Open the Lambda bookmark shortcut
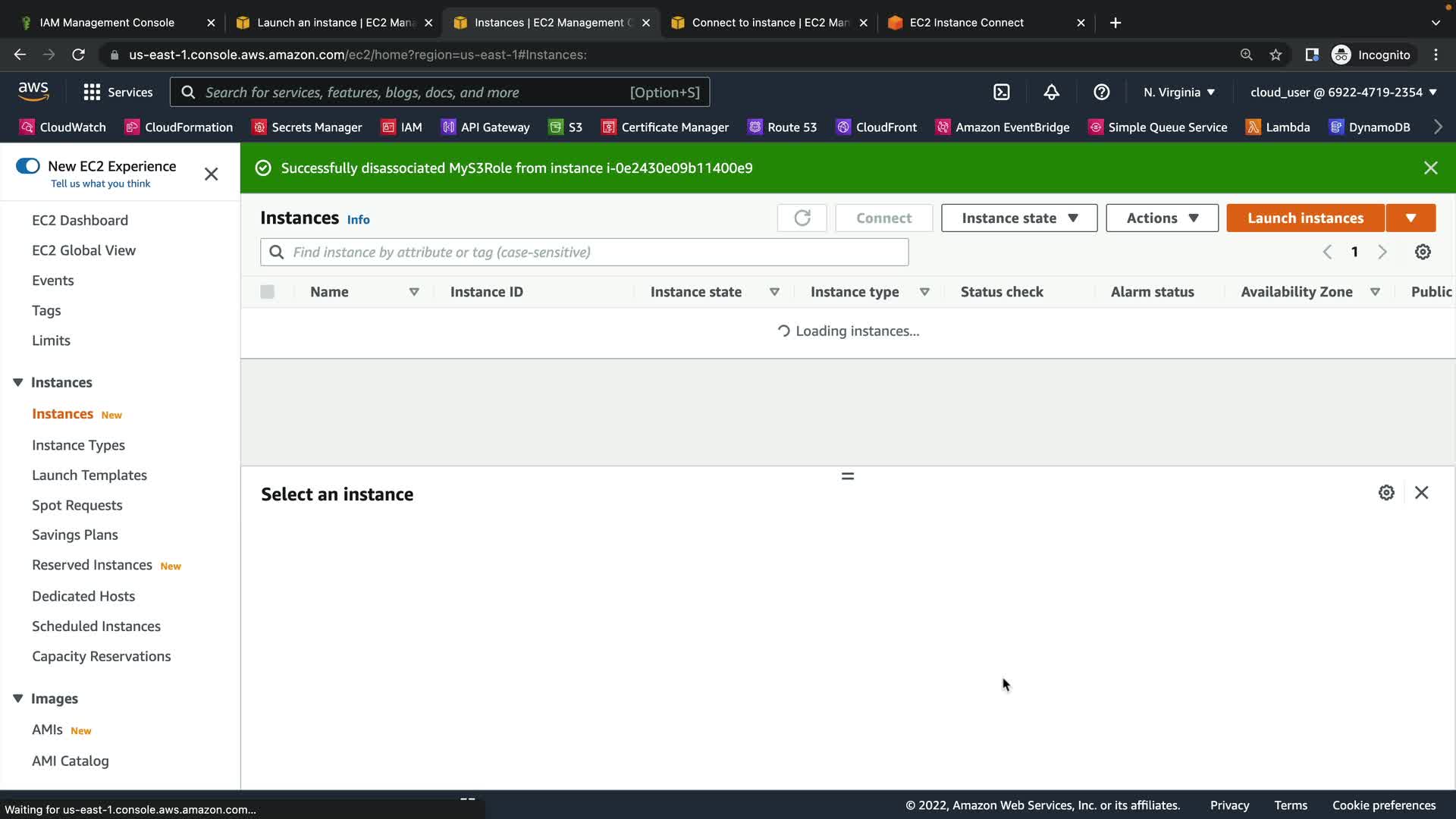The image size is (1456, 819). [1278, 127]
